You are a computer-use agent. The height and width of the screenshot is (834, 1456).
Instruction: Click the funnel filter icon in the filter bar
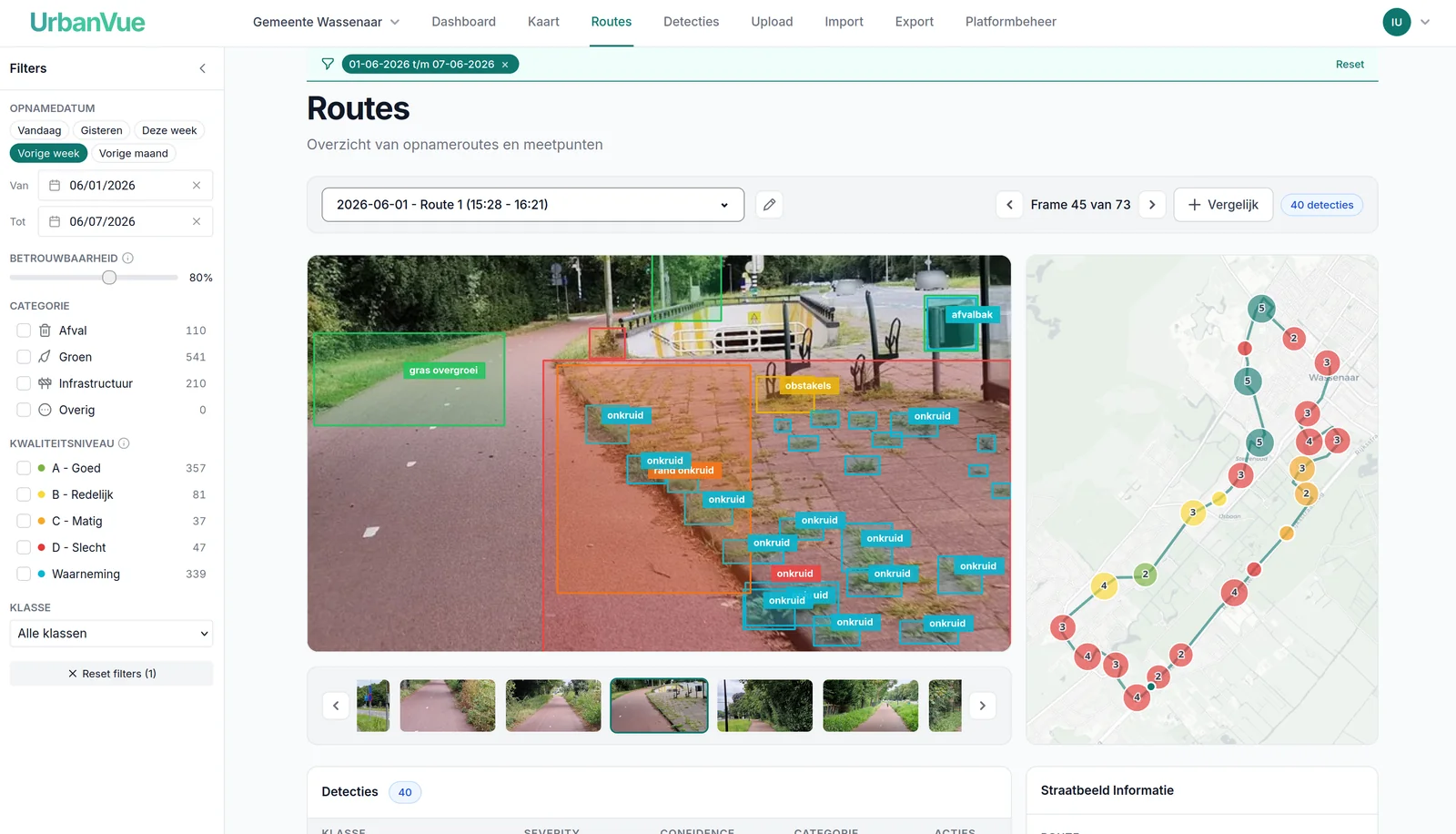pyautogui.click(x=328, y=64)
